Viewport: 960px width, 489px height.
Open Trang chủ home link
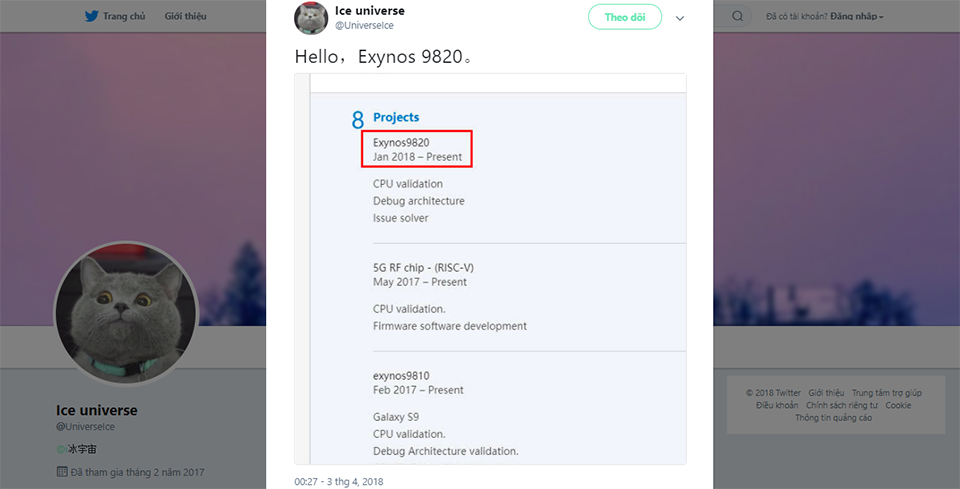(x=124, y=17)
